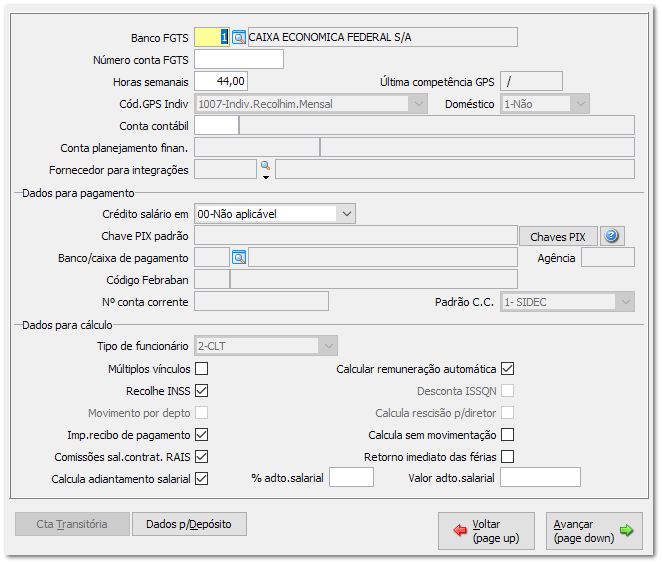
Task: Click the Fornecedor para integrações search icon
Action: (x=265, y=164)
